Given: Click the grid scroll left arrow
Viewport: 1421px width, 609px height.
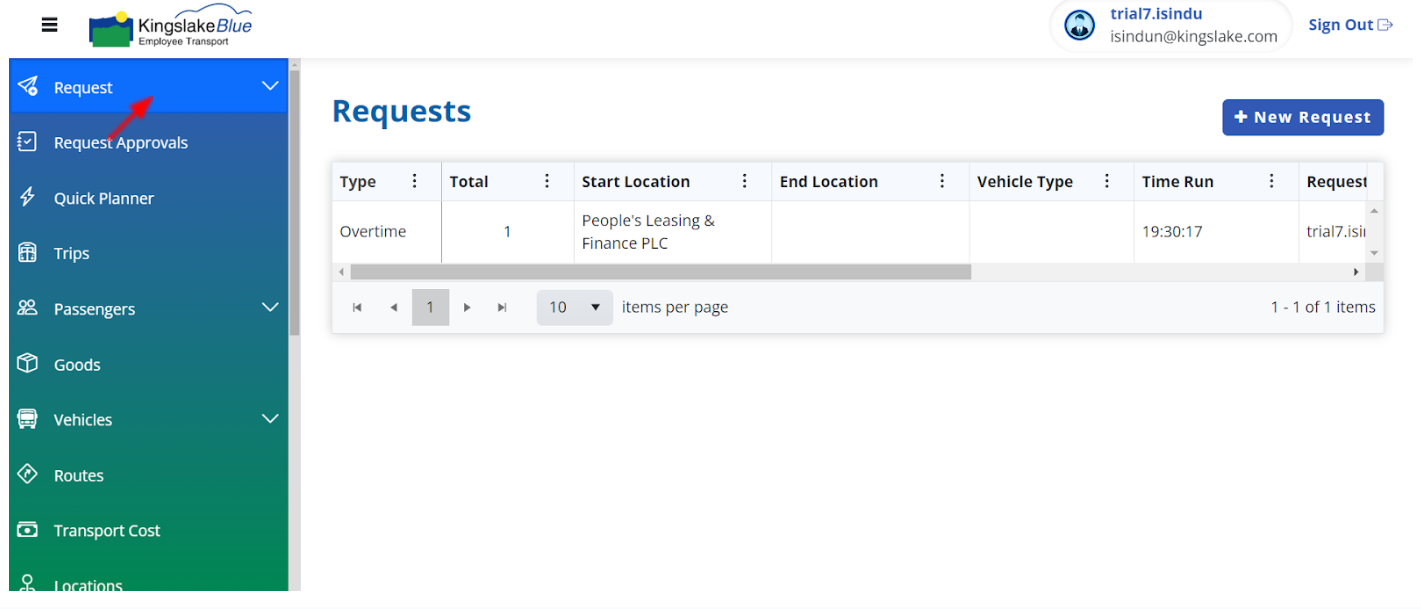Looking at the screenshot, I should 341,271.
